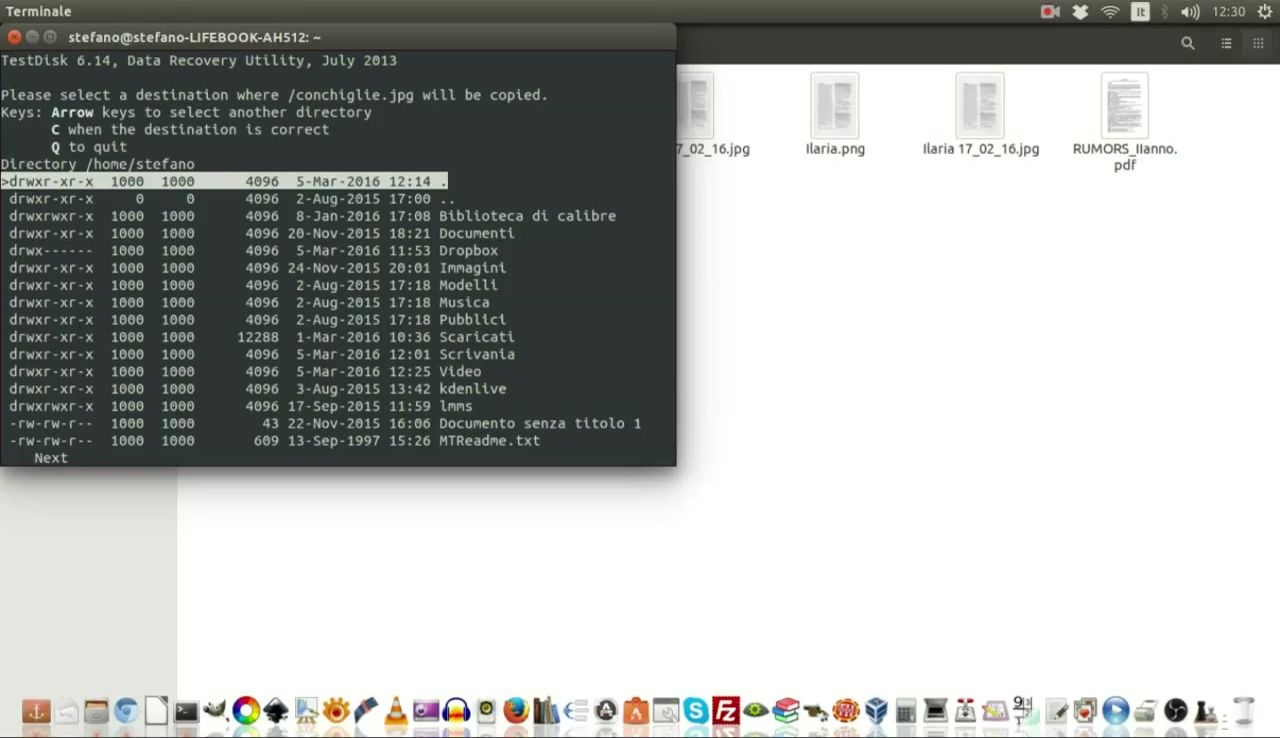The height and width of the screenshot is (738, 1280).
Task: Open the Terminal icon in the dock
Action: pyautogui.click(x=186, y=712)
